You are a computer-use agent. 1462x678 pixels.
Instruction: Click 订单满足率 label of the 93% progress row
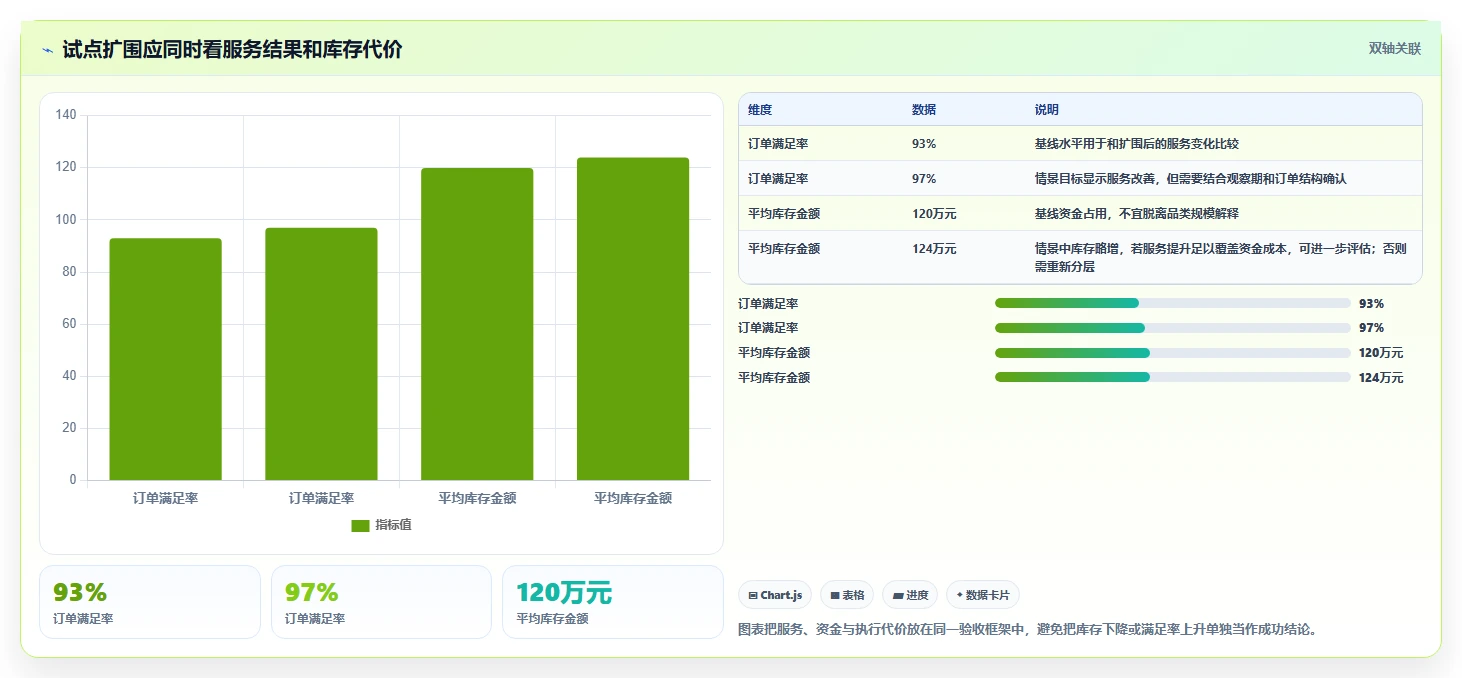tap(768, 303)
